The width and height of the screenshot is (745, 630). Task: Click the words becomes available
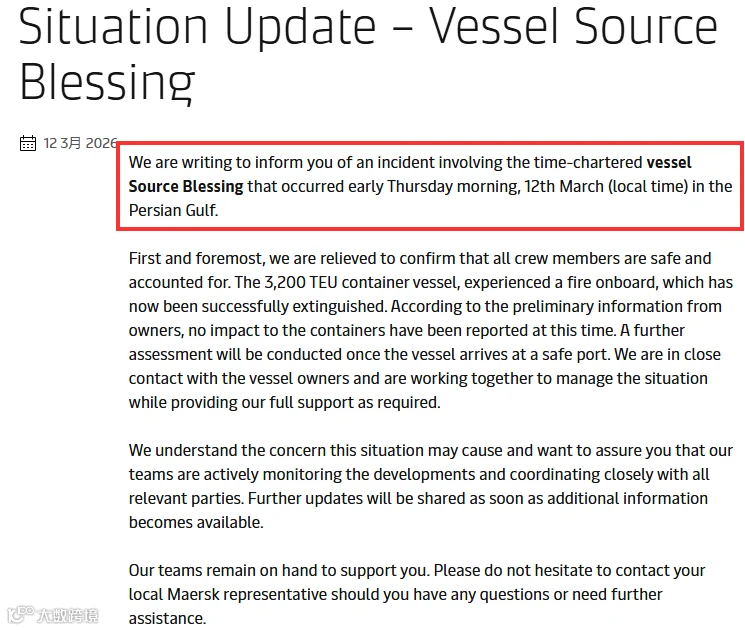click(196, 523)
